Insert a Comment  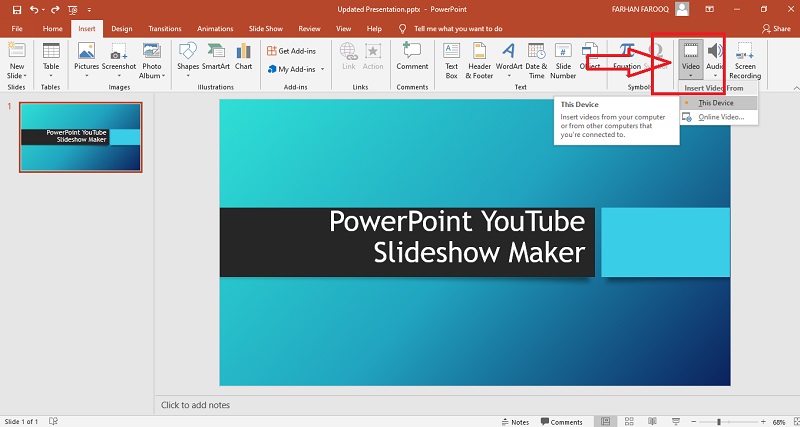412,56
